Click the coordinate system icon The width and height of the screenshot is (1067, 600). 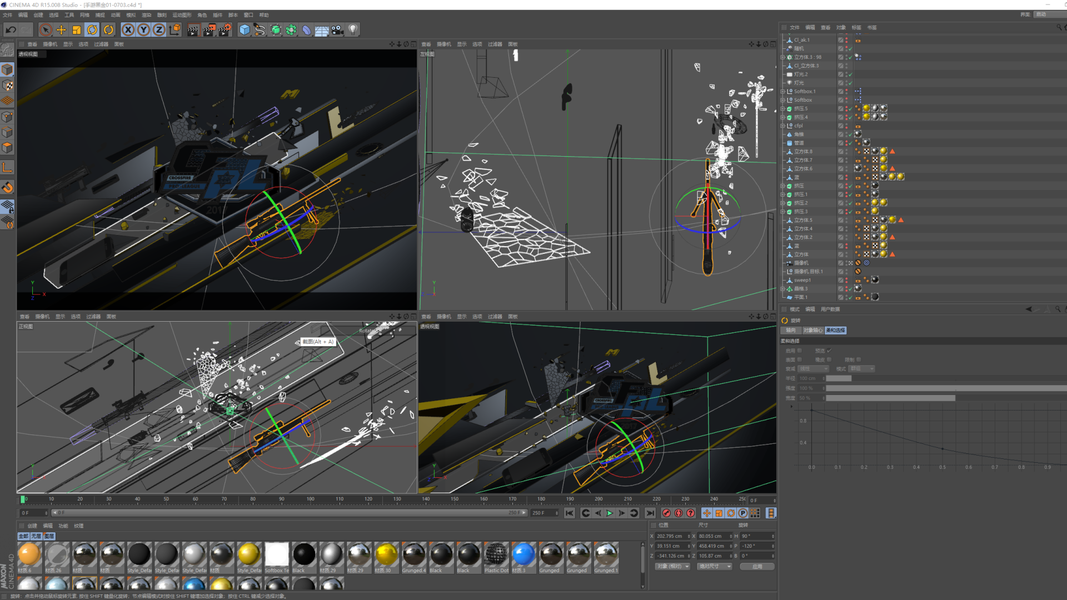point(175,30)
